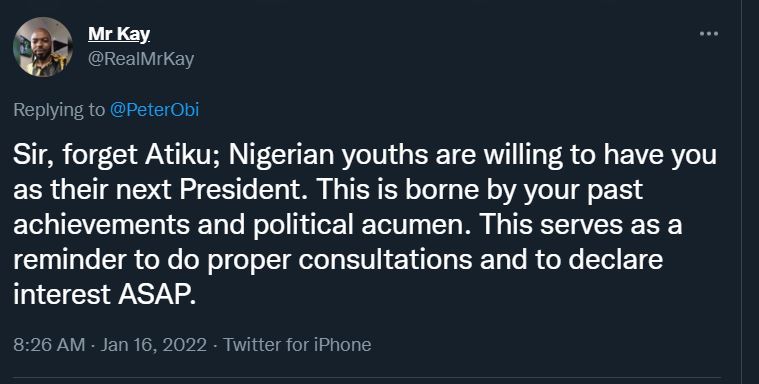Image resolution: width=759 pixels, height=384 pixels.
Task: Visit the @RealMrKay handle profile
Action: (x=141, y=59)
